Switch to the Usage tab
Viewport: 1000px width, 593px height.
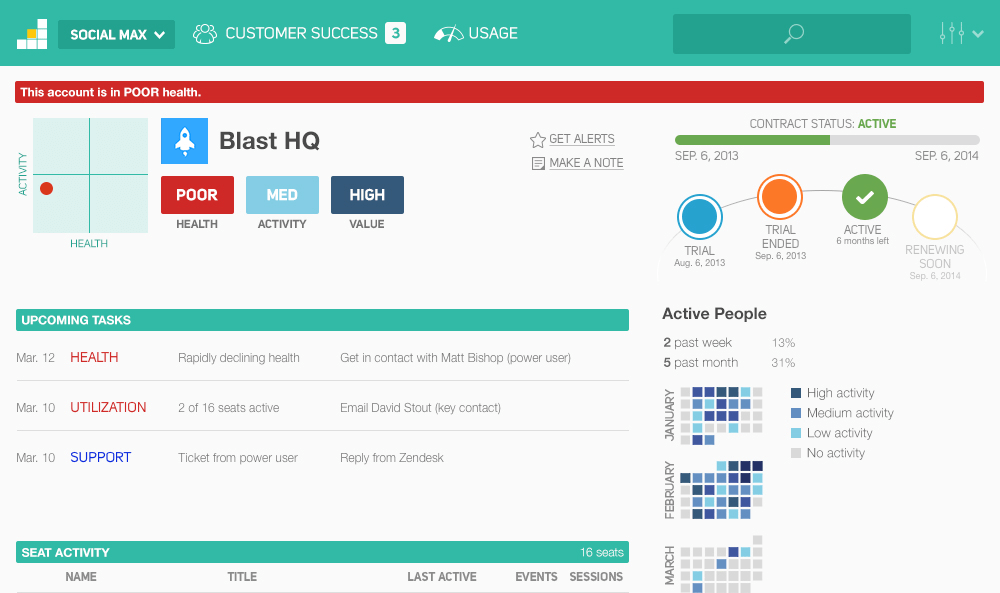[x=476, y=33]
